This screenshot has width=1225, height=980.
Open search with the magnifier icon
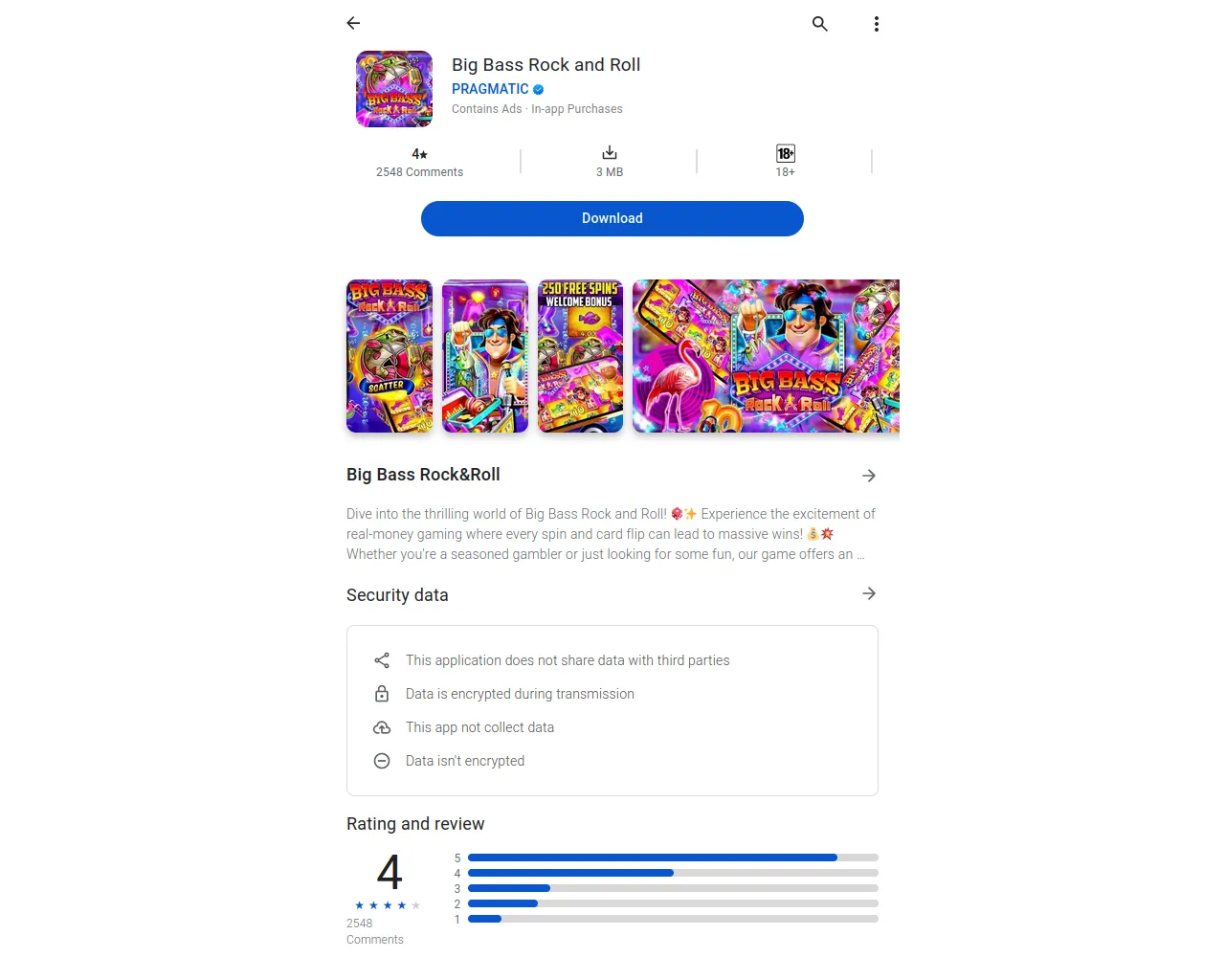click(820, 24)
